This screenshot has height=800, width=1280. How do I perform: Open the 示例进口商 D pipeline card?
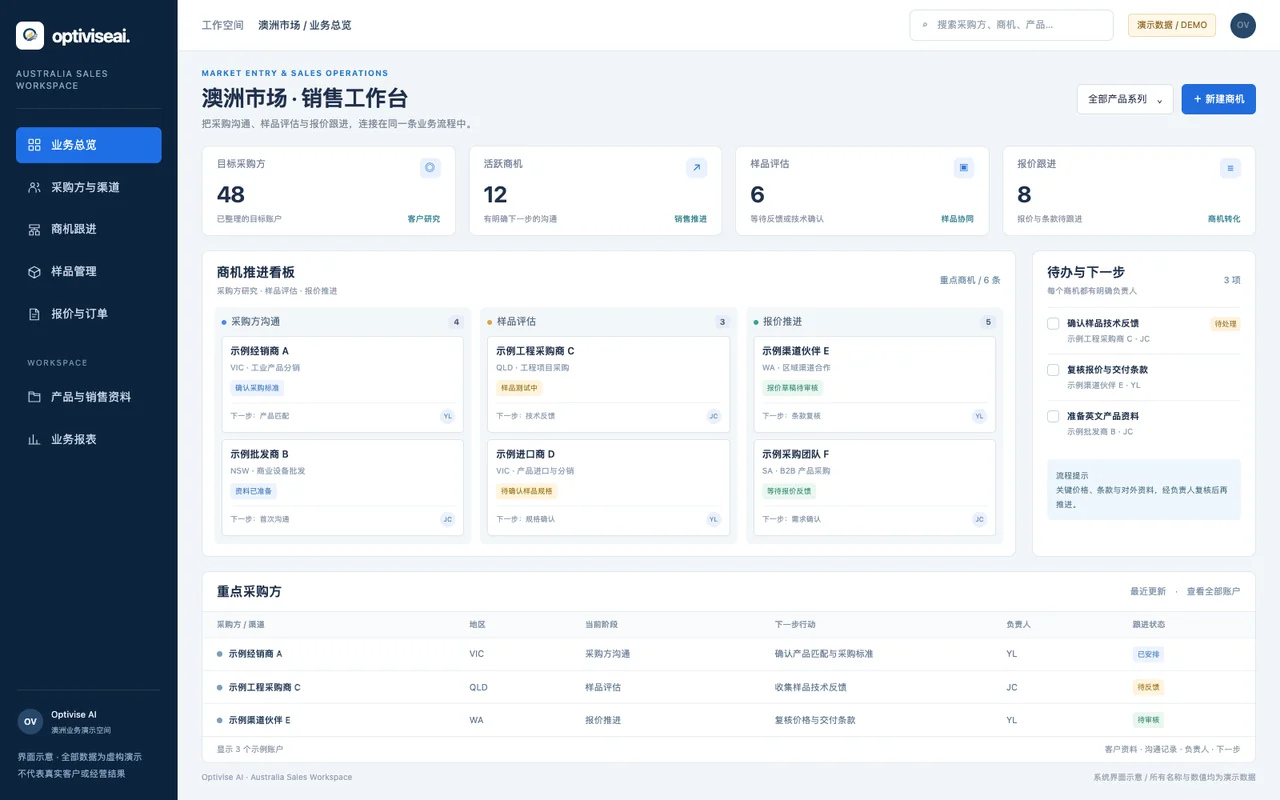click(608, 487)
